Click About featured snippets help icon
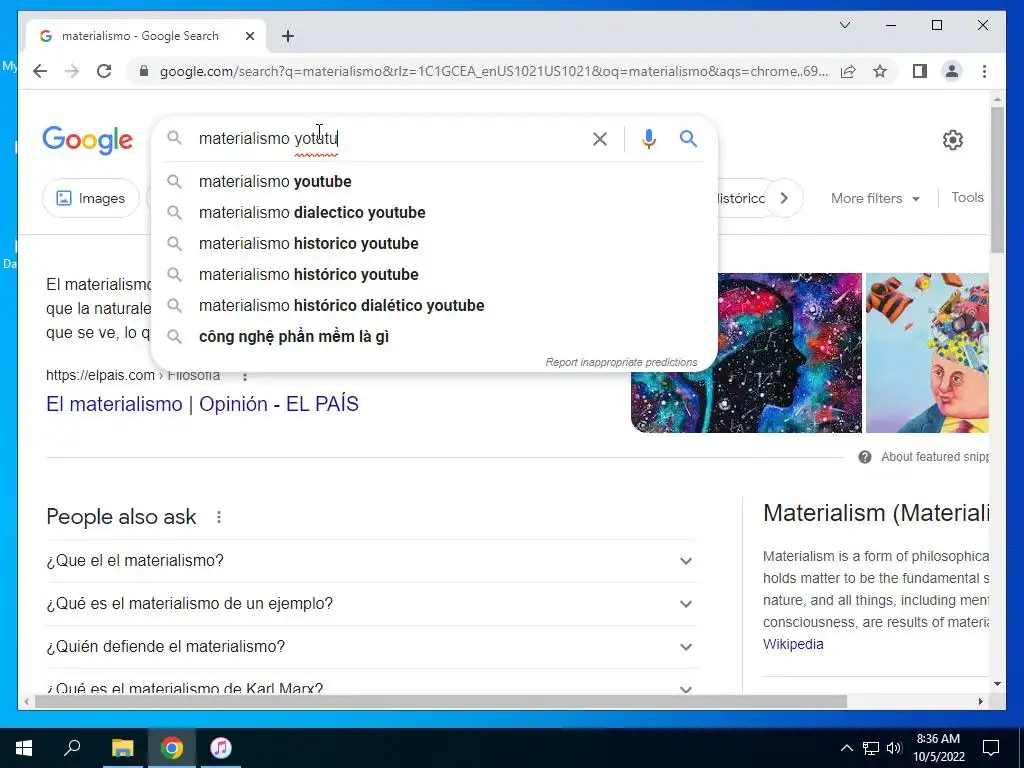Screen dimensions: 1024x768 [865, 457]
